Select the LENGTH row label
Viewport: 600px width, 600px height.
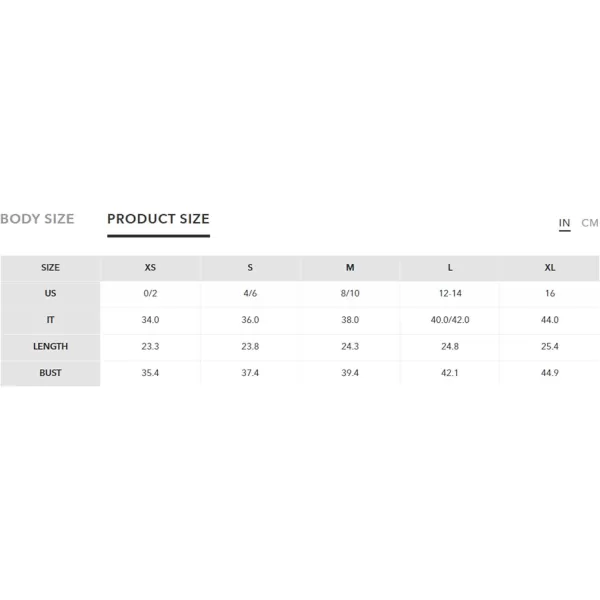(x=51, y=347)
